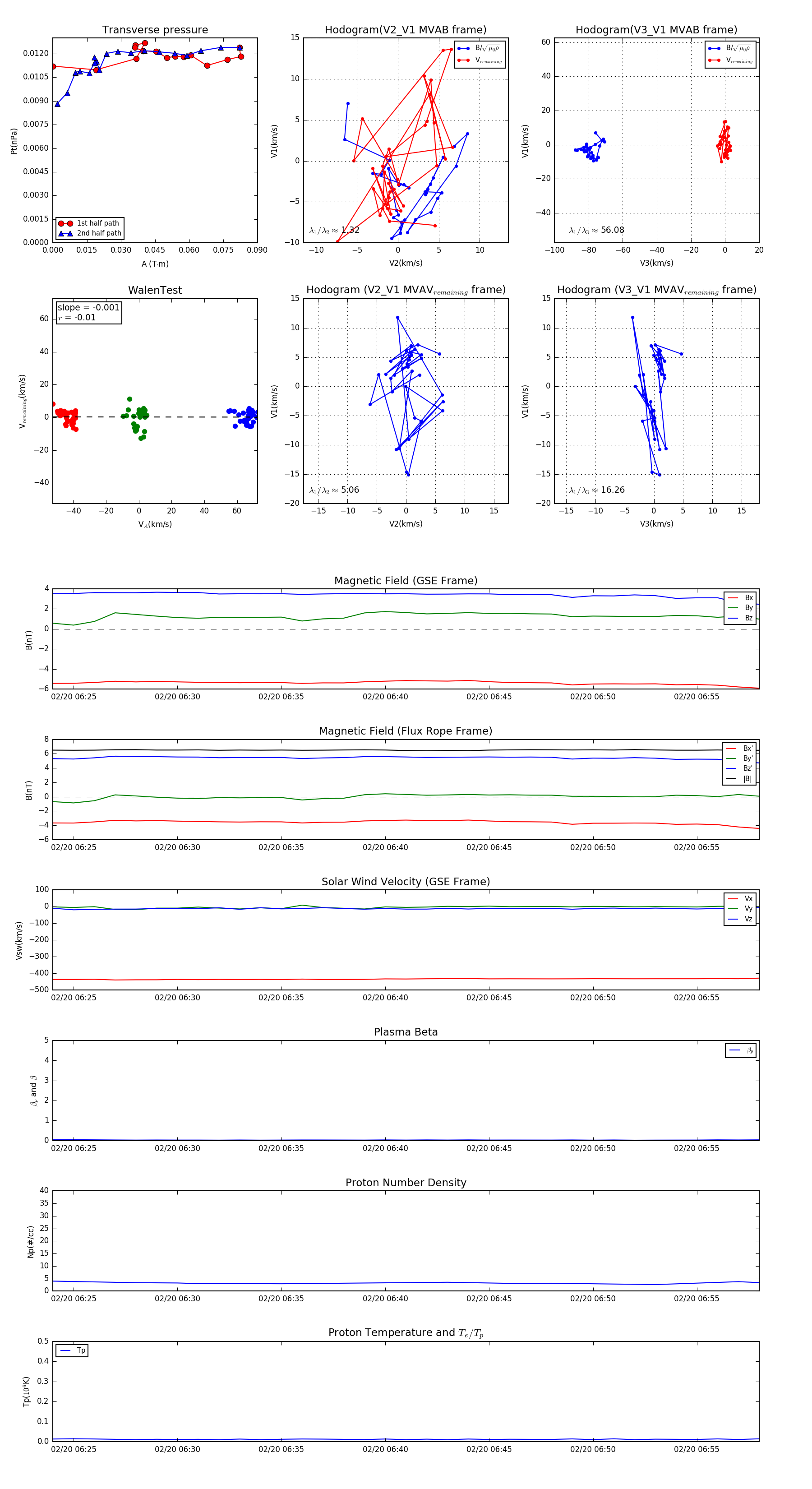Click the βp legend entry in Plasma Beta panel

pos(741,1050)
